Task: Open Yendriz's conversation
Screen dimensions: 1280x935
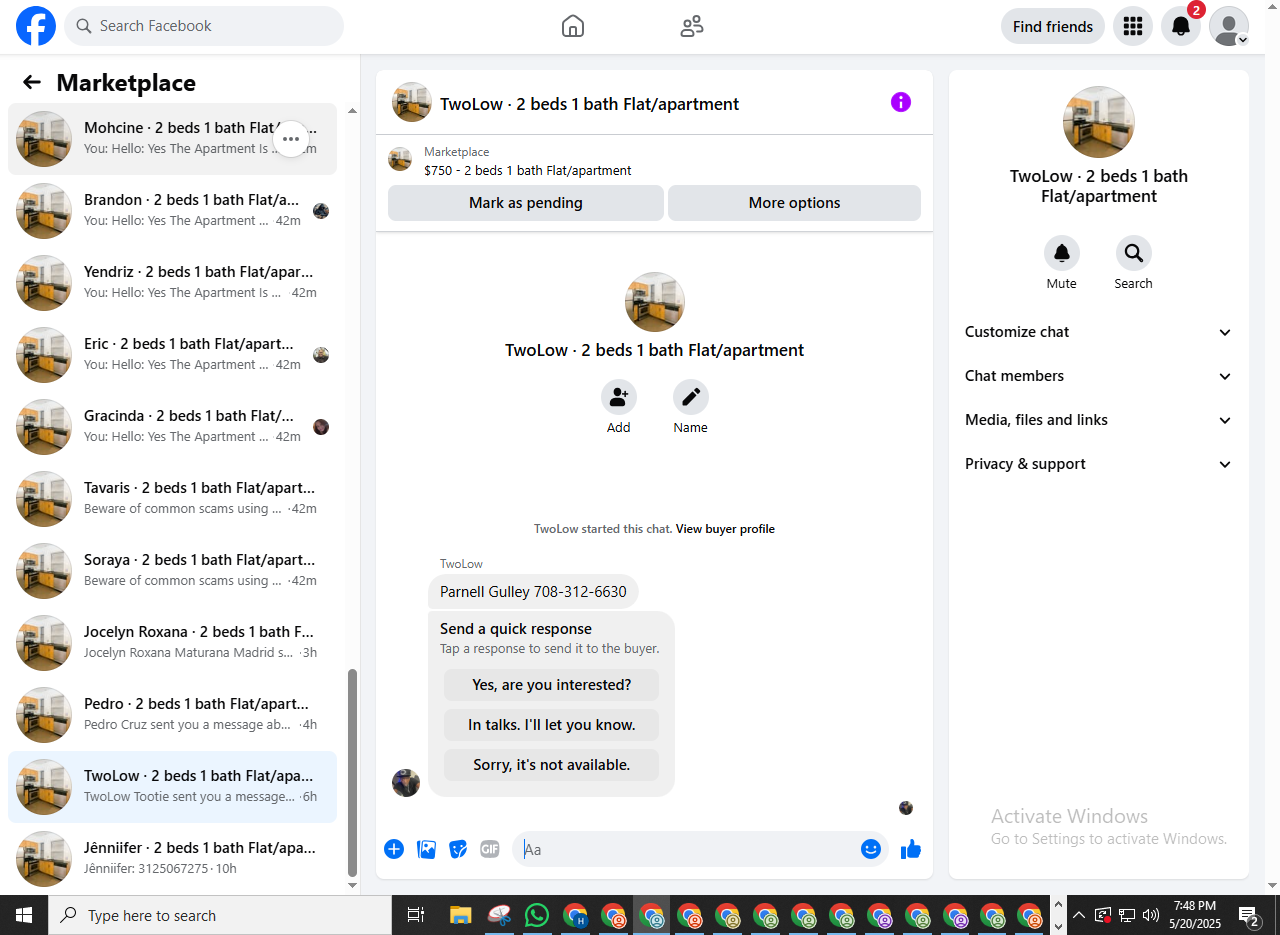Action: 172,283
